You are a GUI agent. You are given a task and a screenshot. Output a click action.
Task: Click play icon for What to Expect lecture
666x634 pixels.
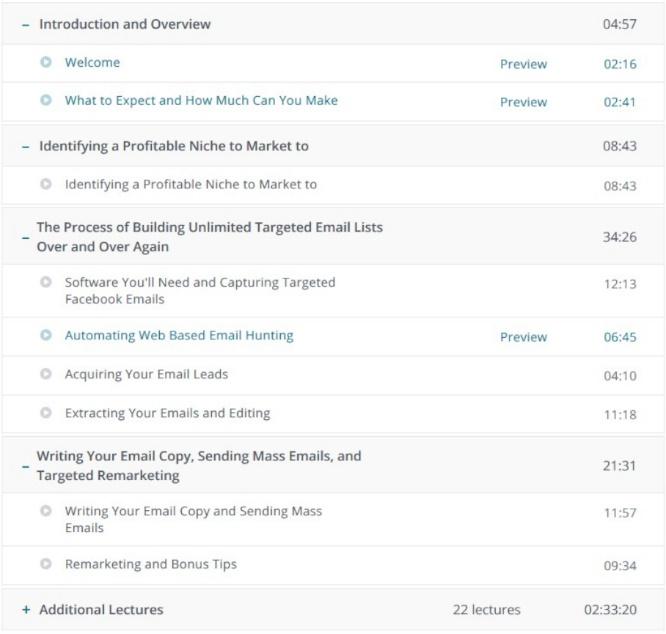pyautogui.click(x=46, y=100)
